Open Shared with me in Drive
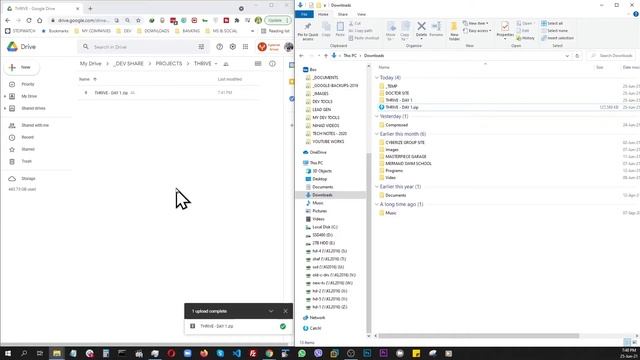The width and height of the screenshot is (640, 360). click(35, 125)
